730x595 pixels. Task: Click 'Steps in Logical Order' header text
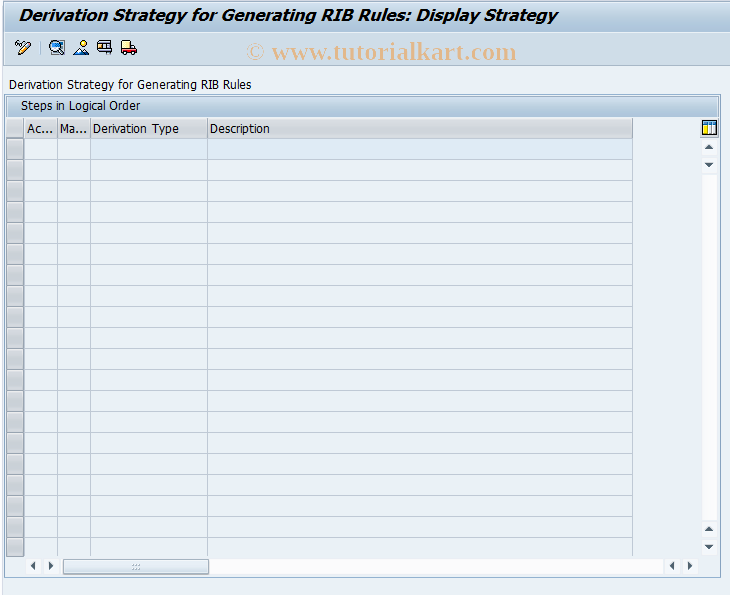tap(81, 106)
